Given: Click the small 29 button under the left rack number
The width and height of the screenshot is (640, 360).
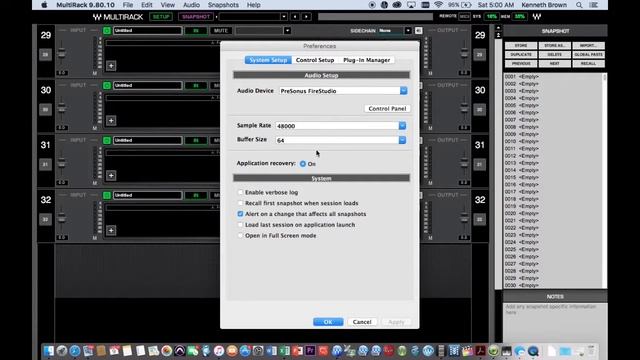Looking at the screenshot, I should click(46, 54).
